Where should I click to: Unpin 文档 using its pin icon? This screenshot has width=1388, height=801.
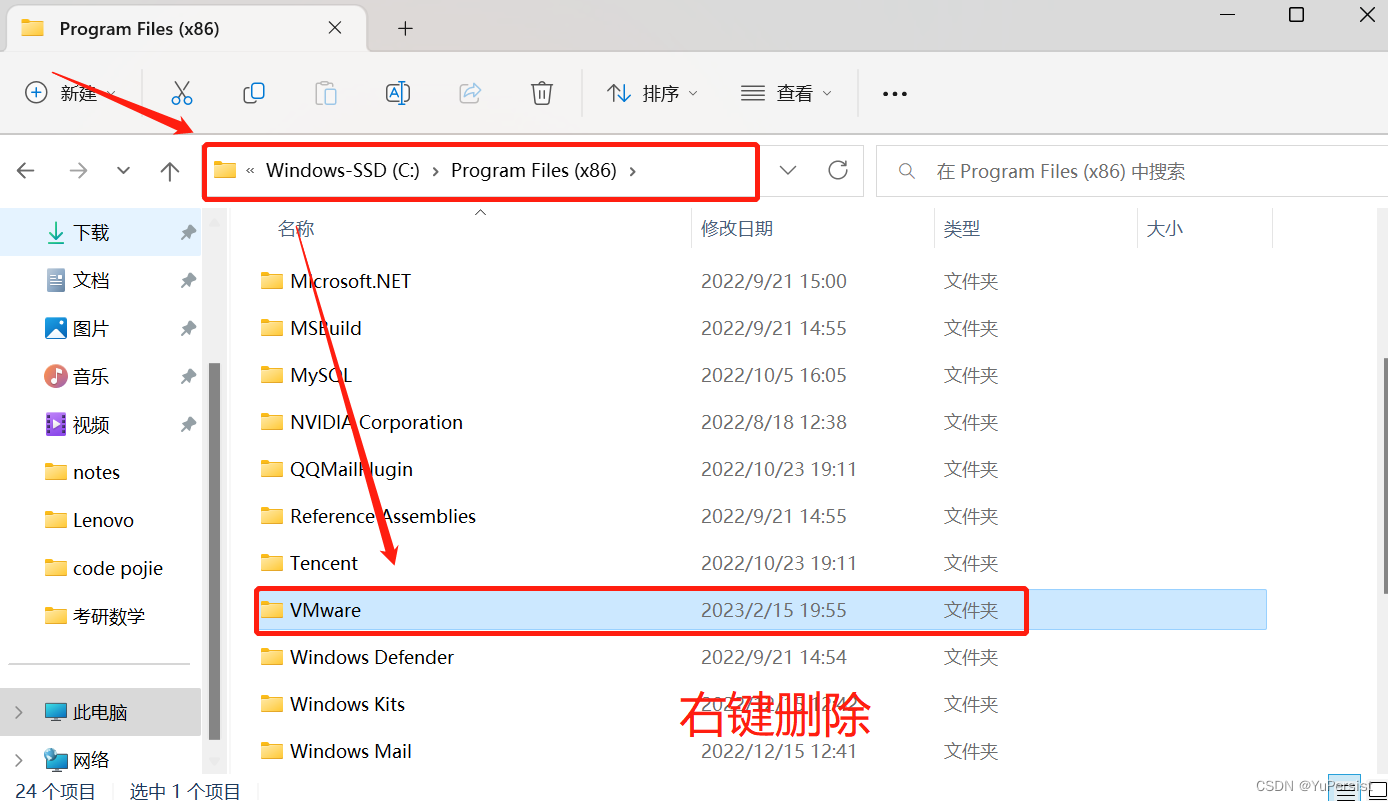[188, 280]
